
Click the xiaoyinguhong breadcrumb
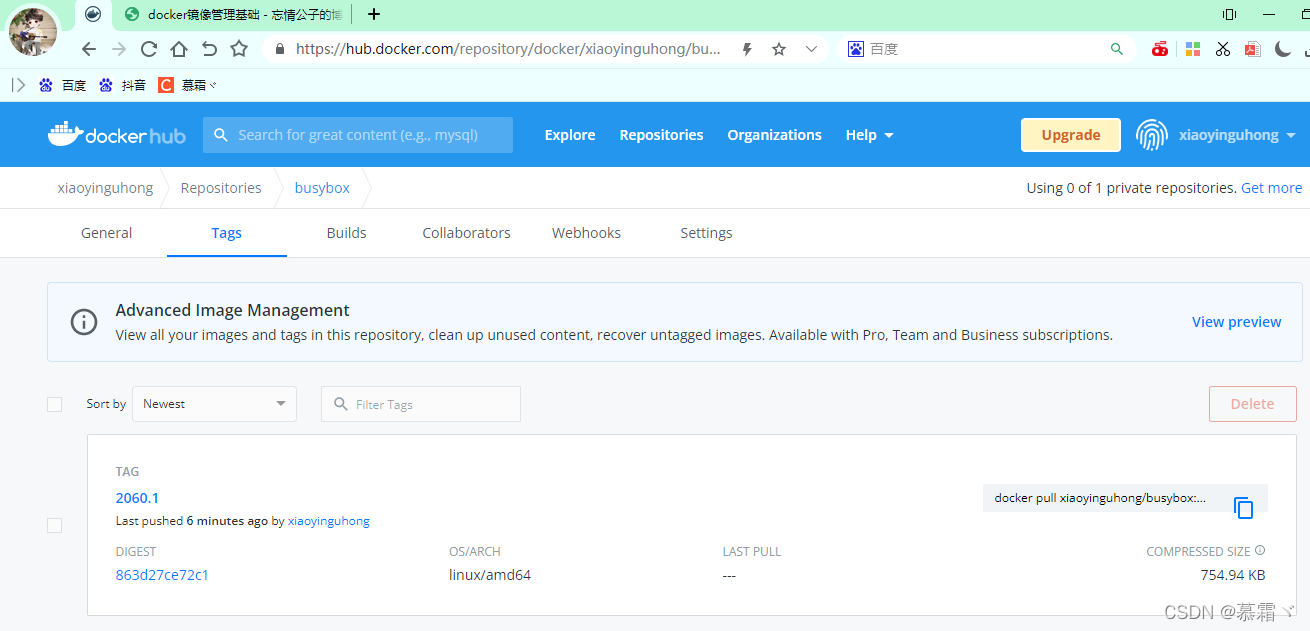pyautogui.click(x=105, y=188)
